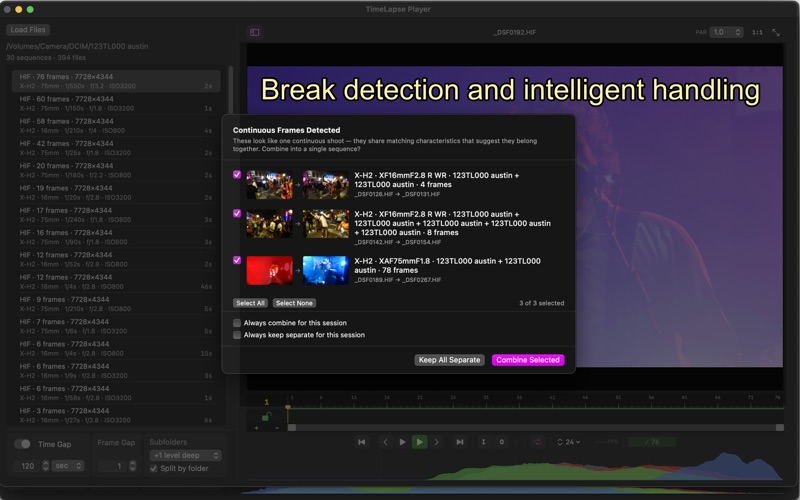Click the timeline horizontal scrollbar
The image size is (800, 500).
[536, 428]
